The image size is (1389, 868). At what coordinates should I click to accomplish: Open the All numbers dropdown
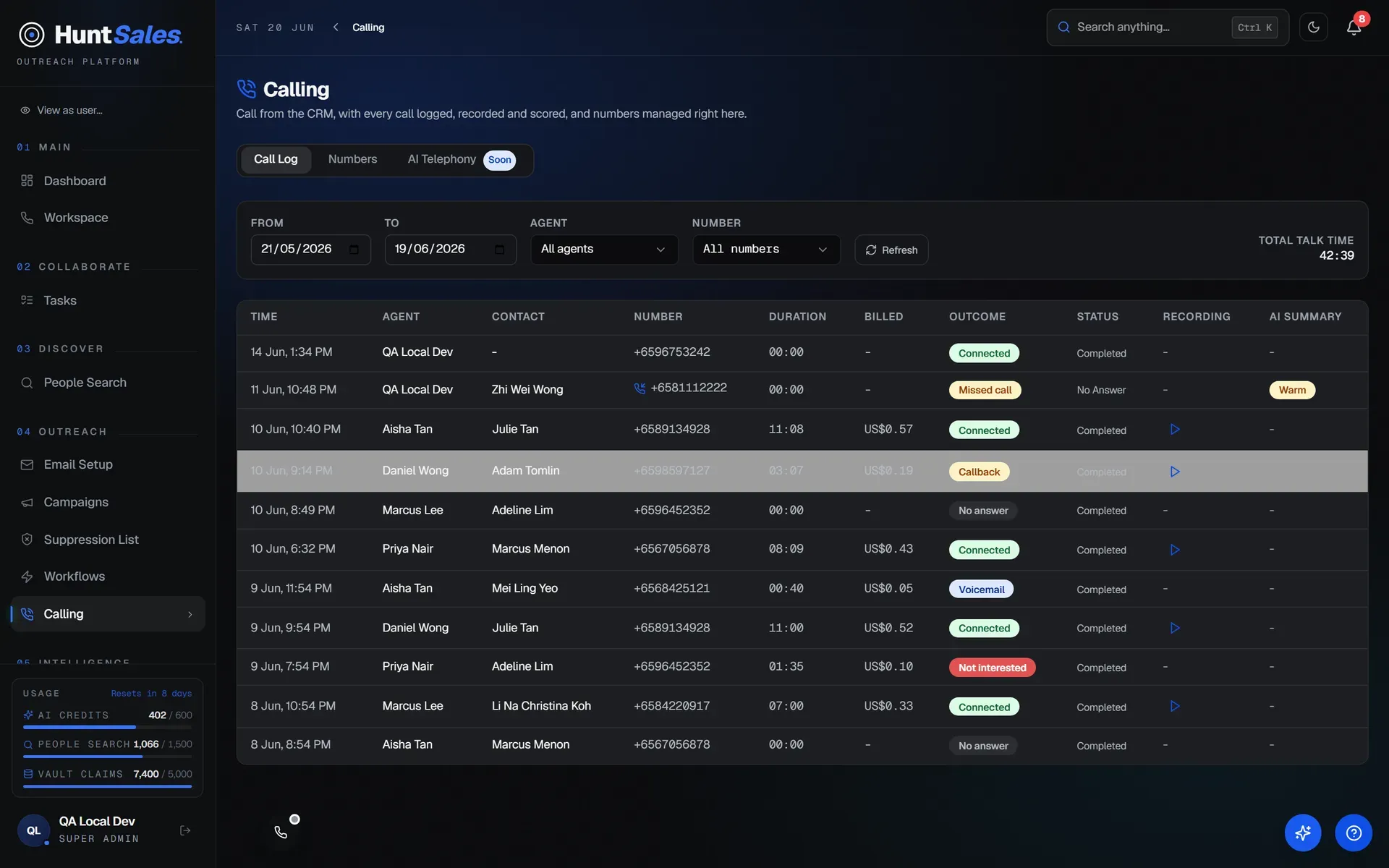766,250
